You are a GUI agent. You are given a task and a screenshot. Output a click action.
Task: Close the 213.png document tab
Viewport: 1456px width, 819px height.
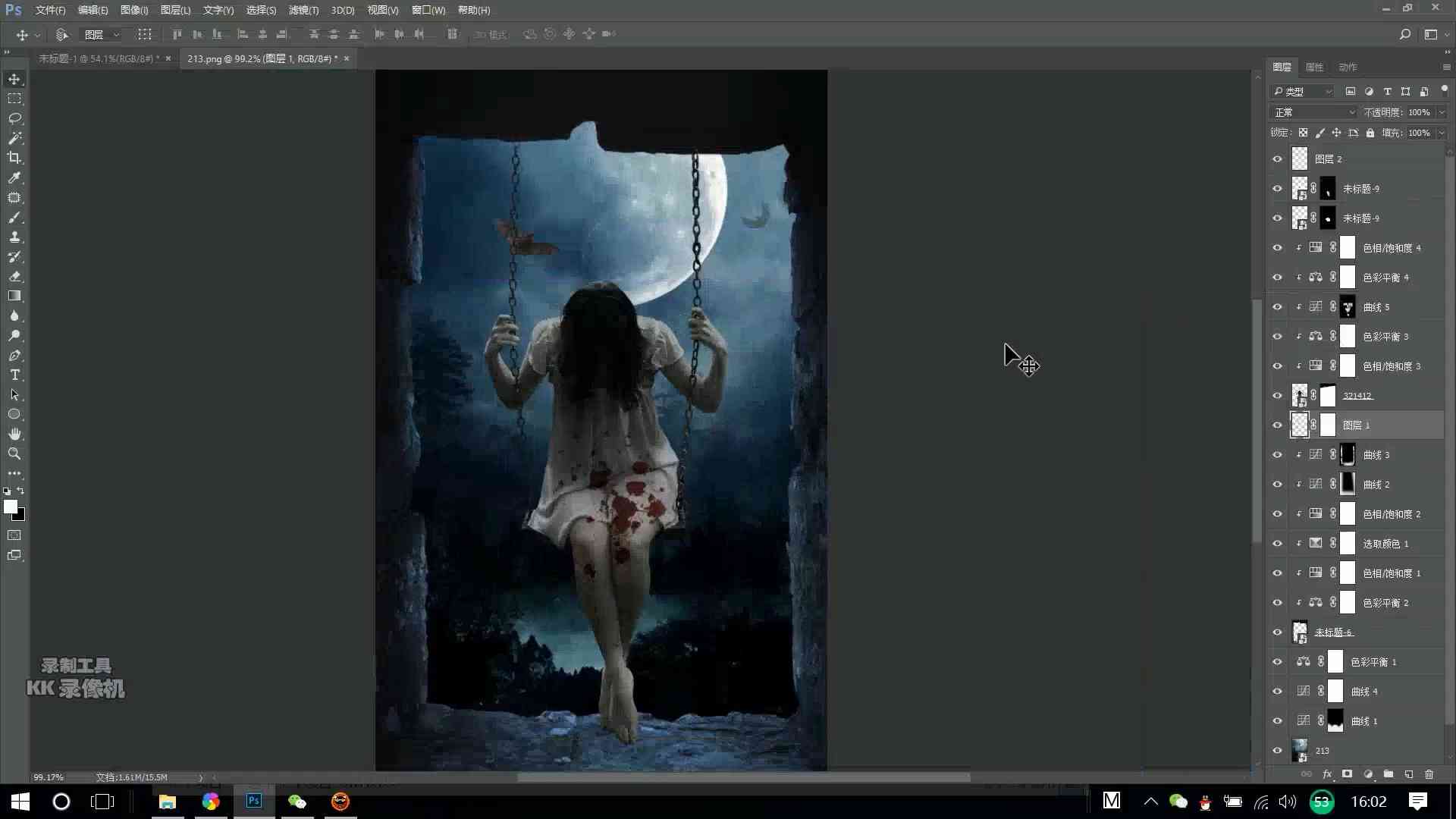tap(347, 58)
